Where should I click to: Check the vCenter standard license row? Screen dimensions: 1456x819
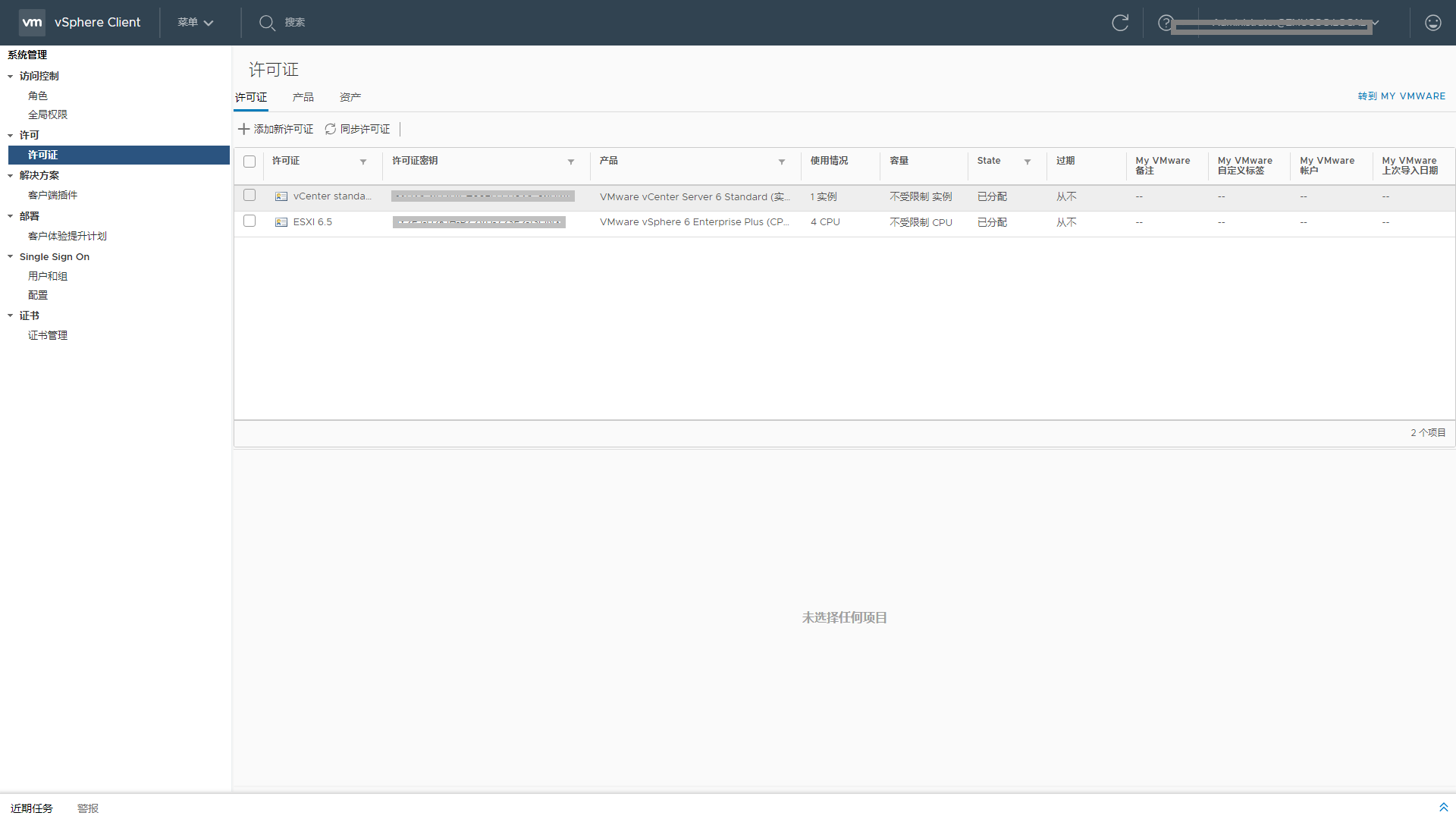point(249,195)
